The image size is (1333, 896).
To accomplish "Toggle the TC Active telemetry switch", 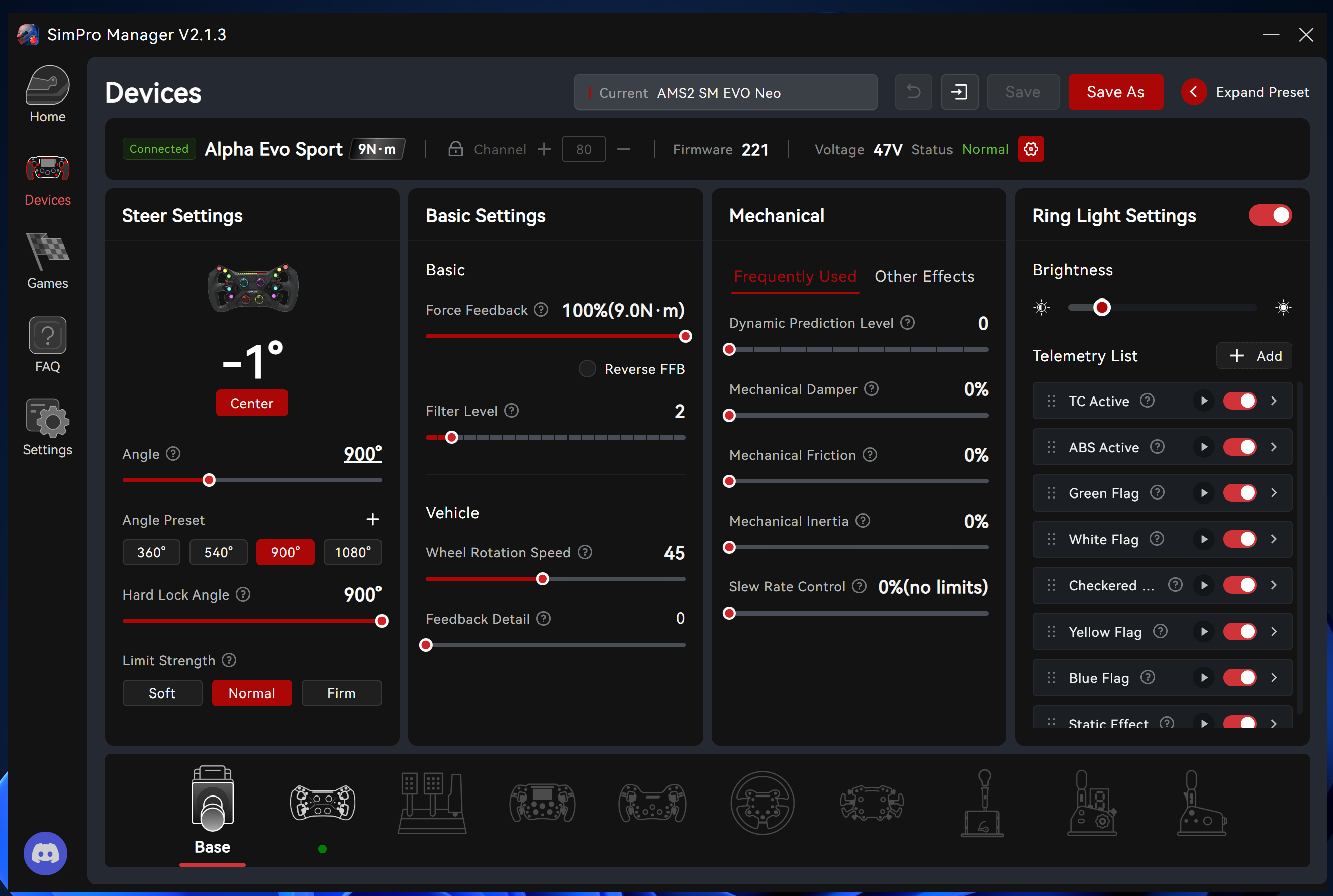I will coord(1239,401).
